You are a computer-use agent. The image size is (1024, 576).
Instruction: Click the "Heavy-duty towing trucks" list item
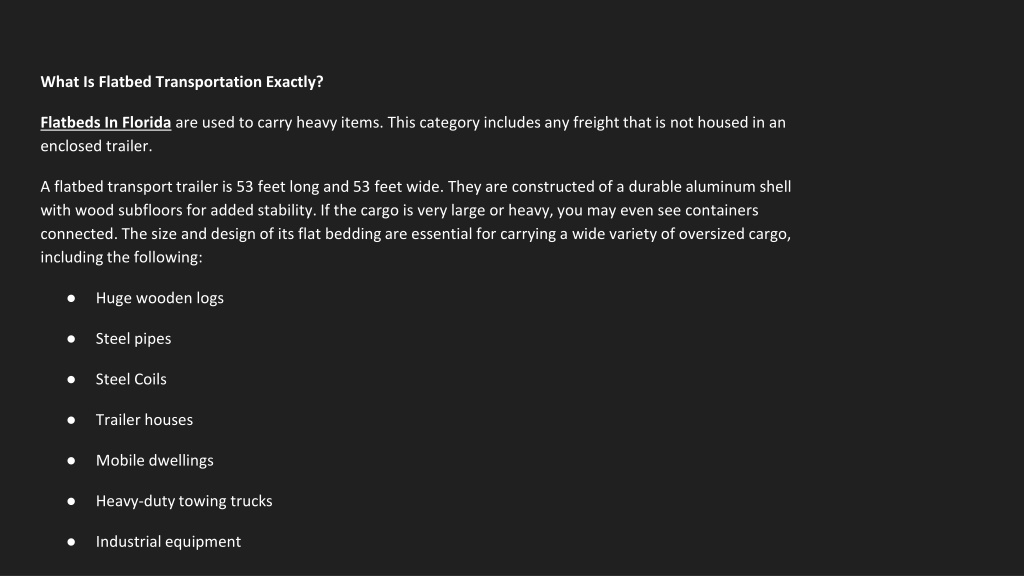pyautogui.click(x=184, y=501)
